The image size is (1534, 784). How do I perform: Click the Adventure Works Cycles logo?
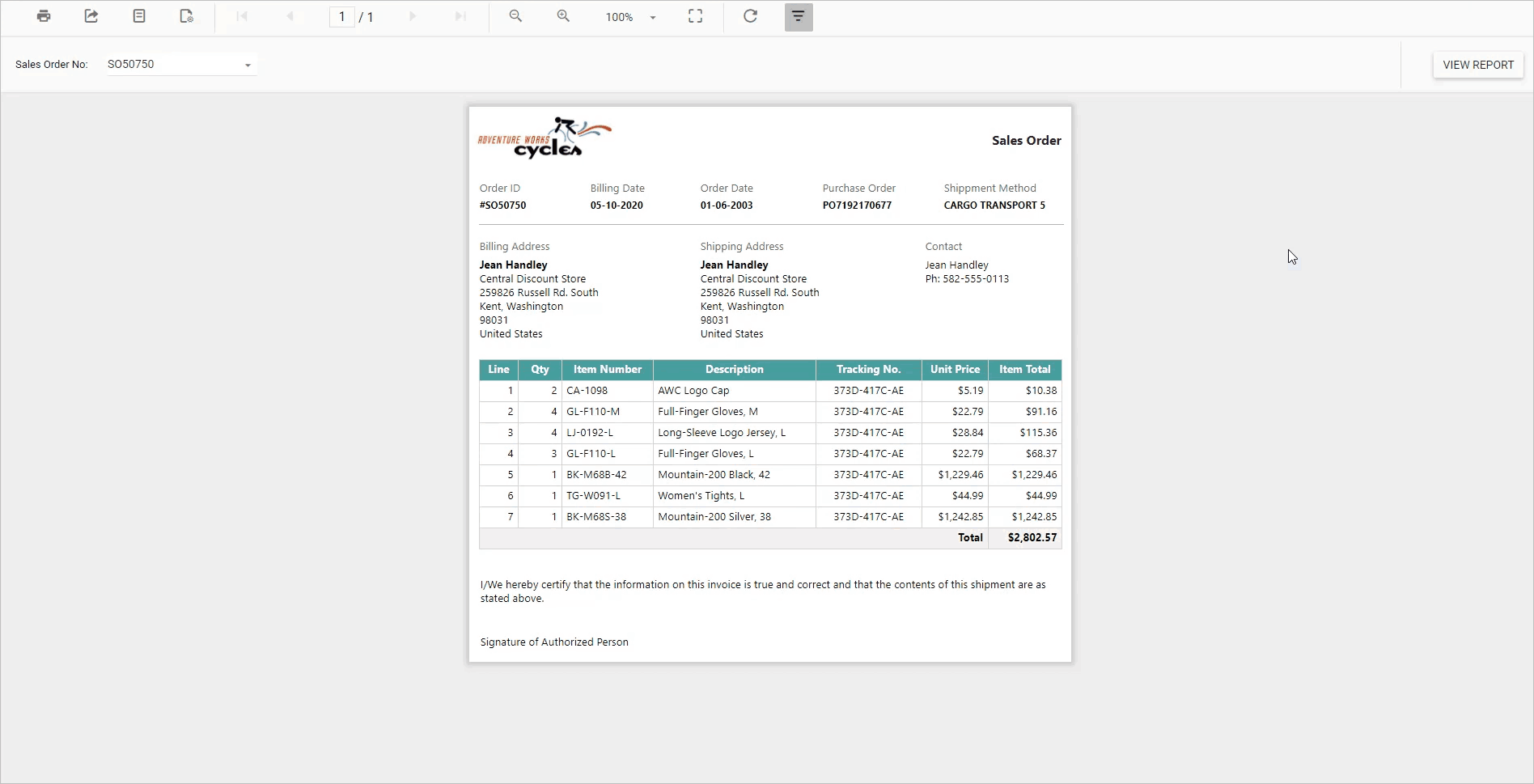click(545, 138)
